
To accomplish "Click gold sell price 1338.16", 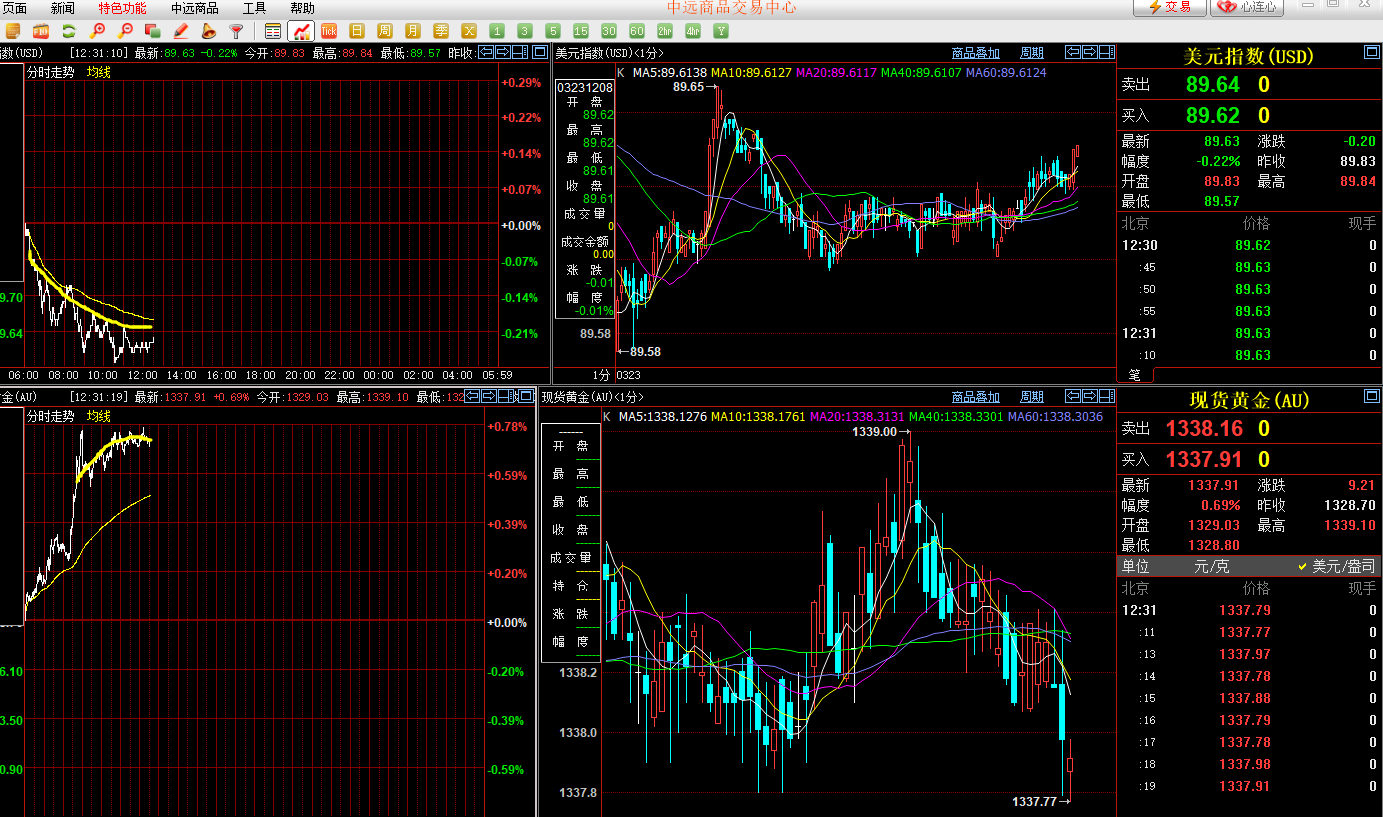I will (x=1204, y=429).
